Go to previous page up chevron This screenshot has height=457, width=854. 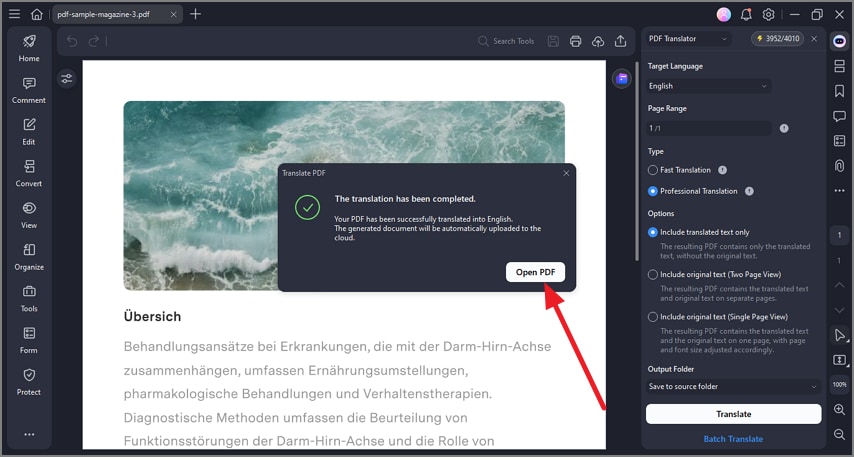tap(839, 285)
